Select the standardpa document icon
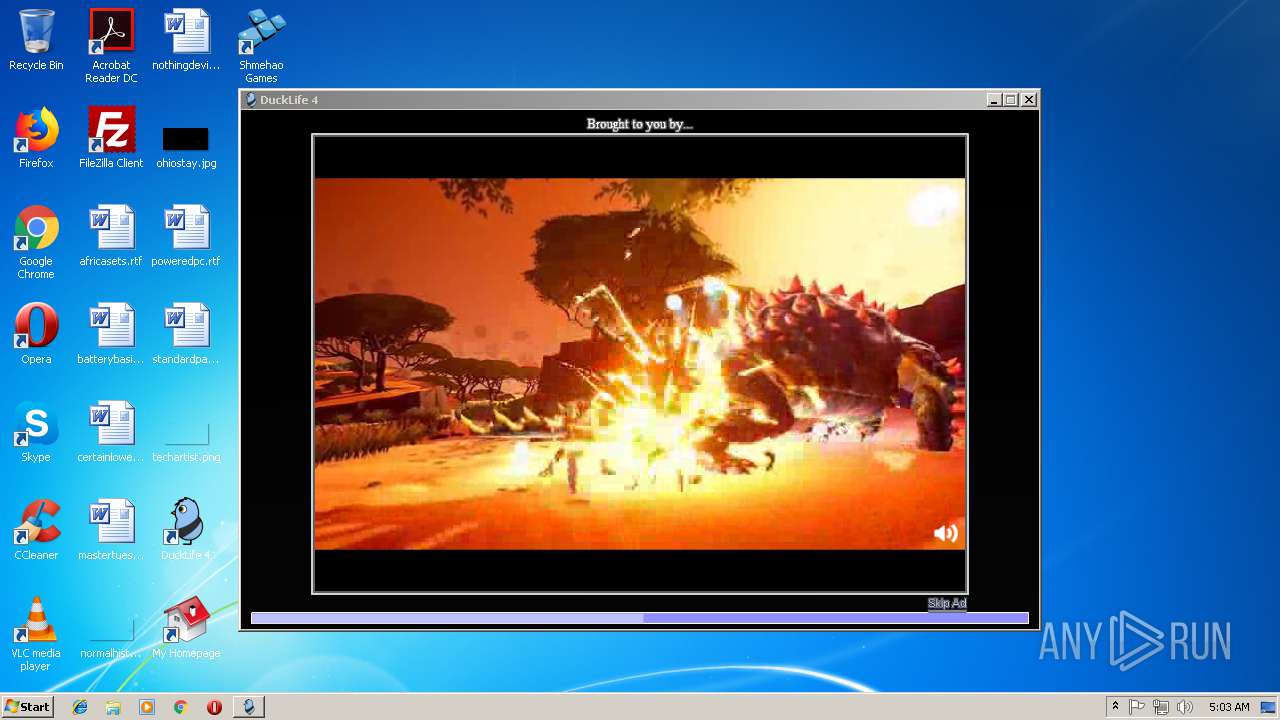Viewport: 1280px width, 720px height. 186,335
